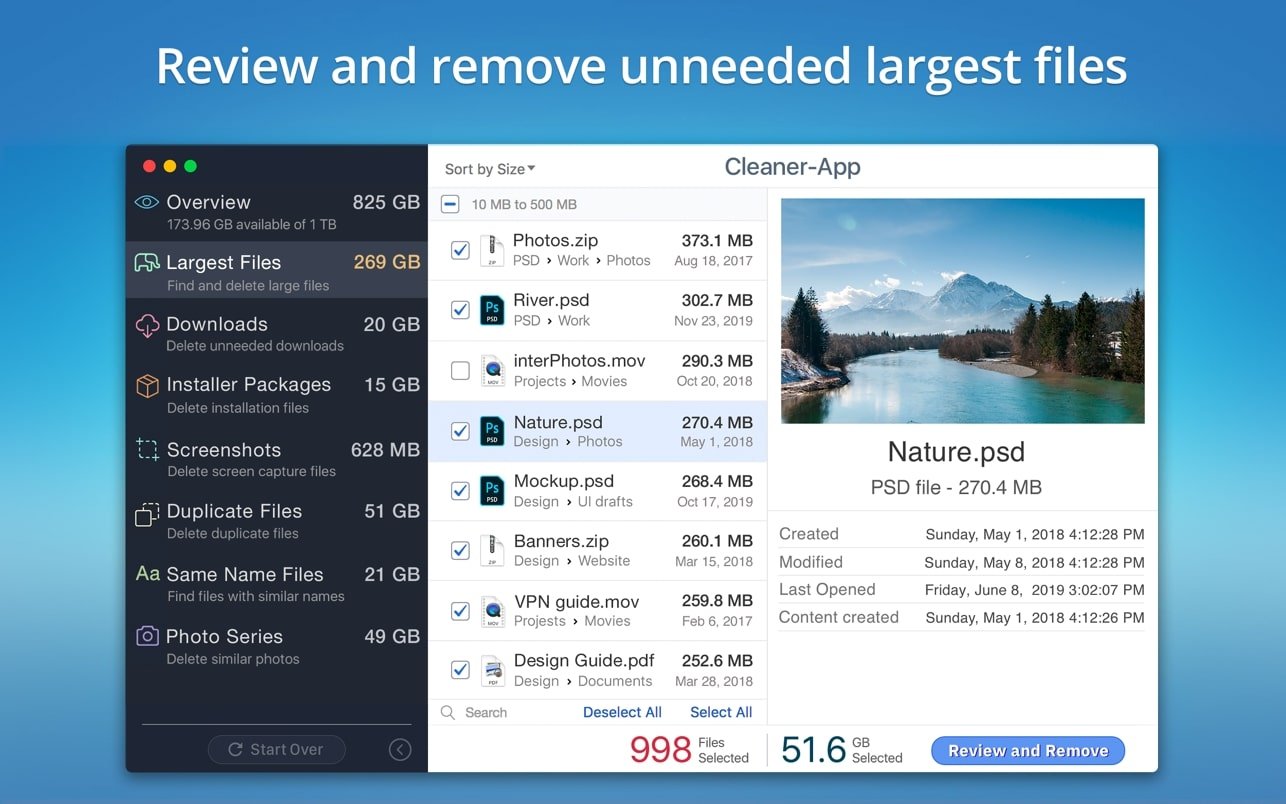Click the Photo Series camera icon
The width and height of the screenshot is (1286, 804).
click(147, 636)
